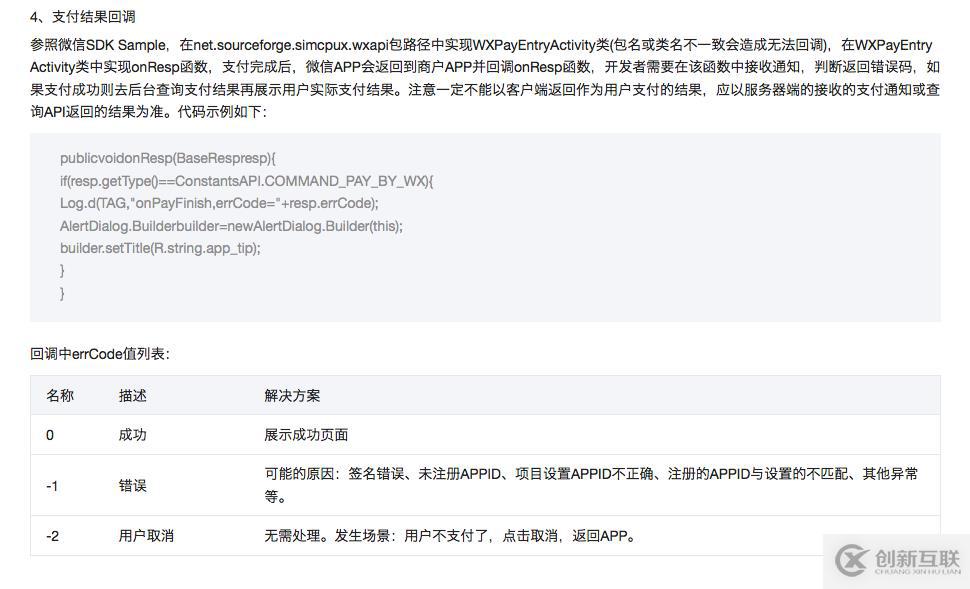Click the solution text '无需处理。发生场景'

[450, 536]
